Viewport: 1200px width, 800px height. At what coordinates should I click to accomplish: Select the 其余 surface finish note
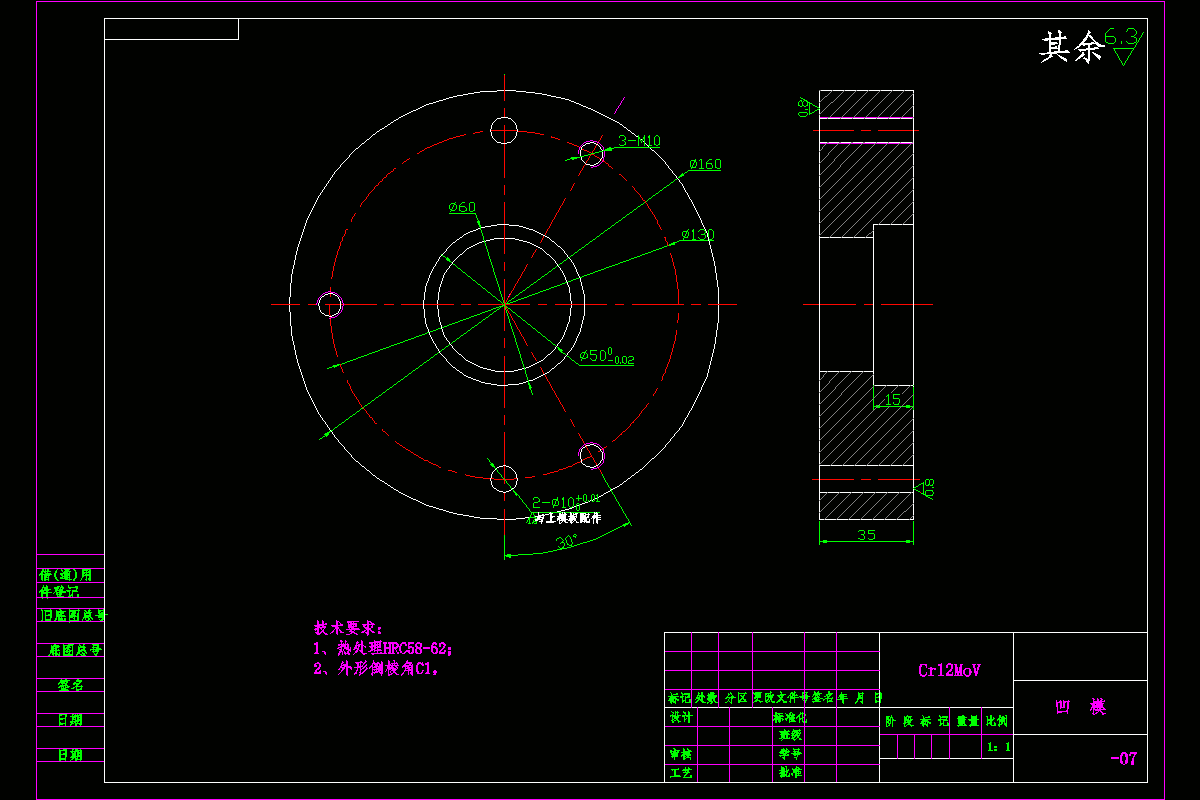[1071, 47]
